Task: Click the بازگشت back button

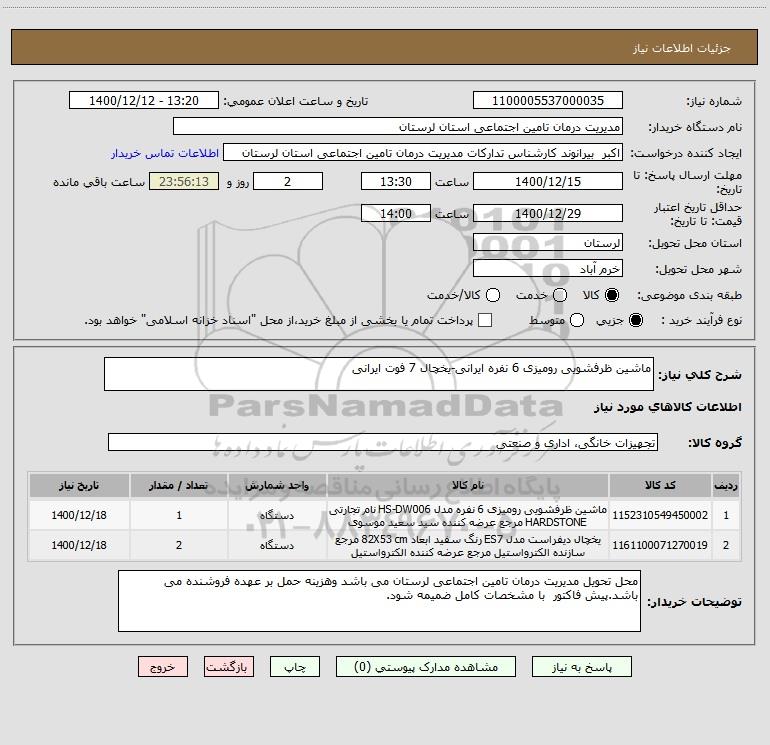Action: pos(229,667)
